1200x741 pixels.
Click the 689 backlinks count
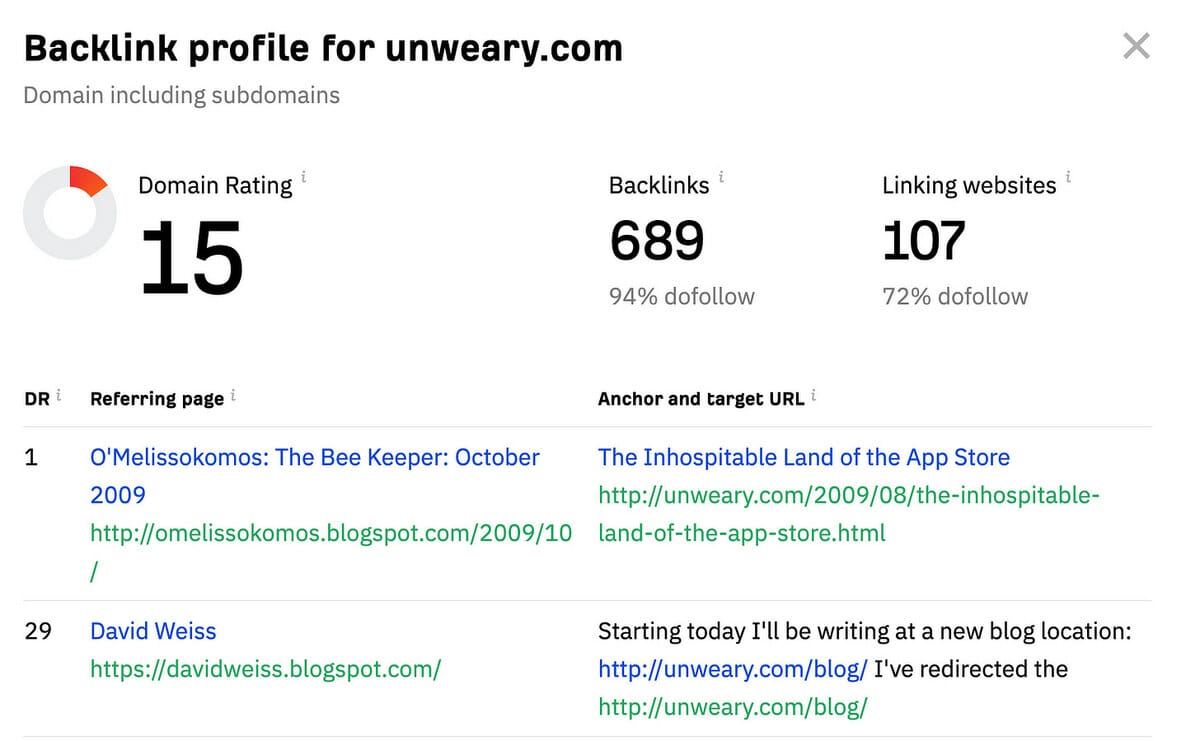(656, 241)
